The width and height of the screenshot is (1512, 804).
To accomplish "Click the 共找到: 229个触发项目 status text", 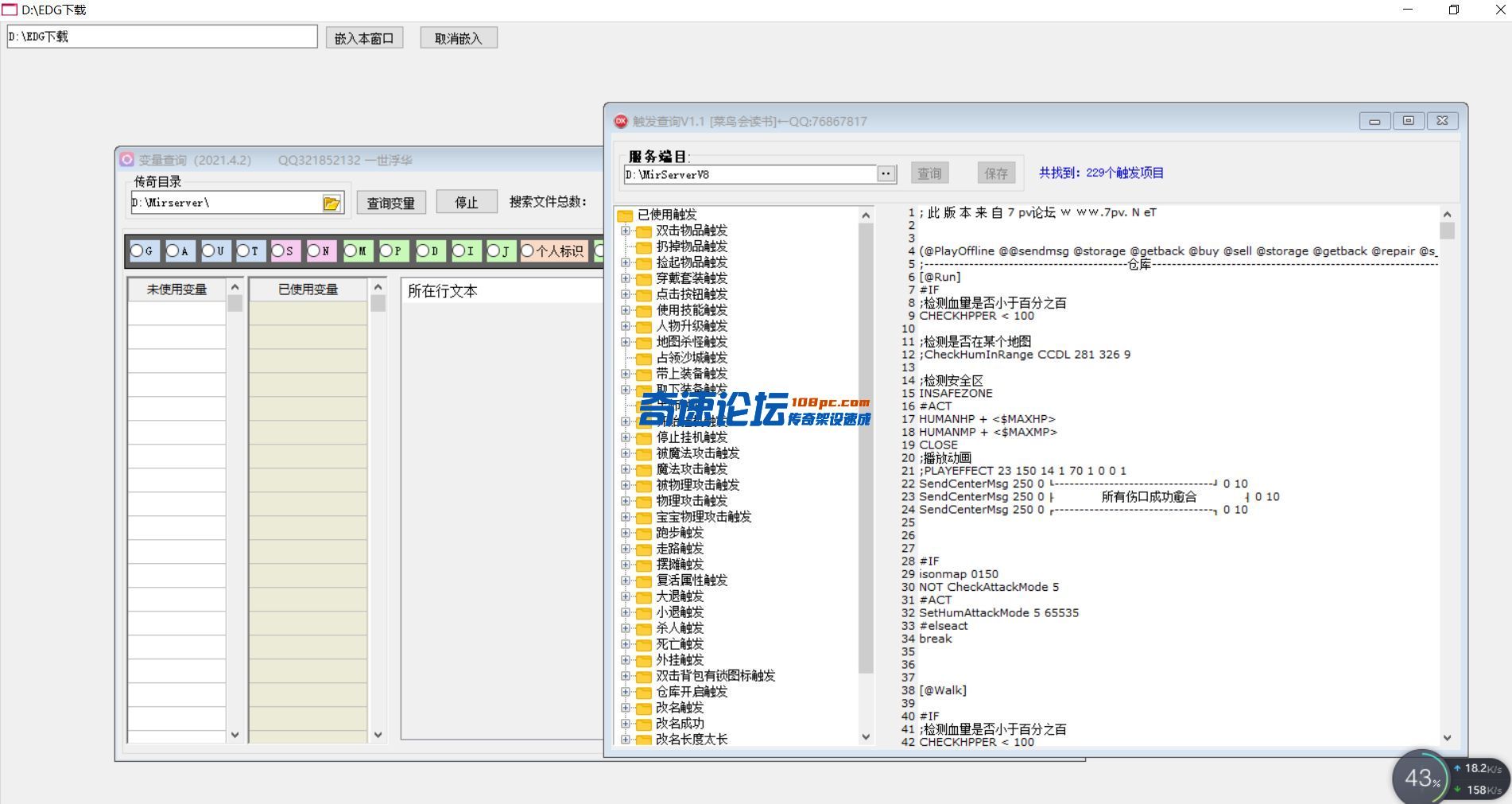I will tap(1101, 173).
